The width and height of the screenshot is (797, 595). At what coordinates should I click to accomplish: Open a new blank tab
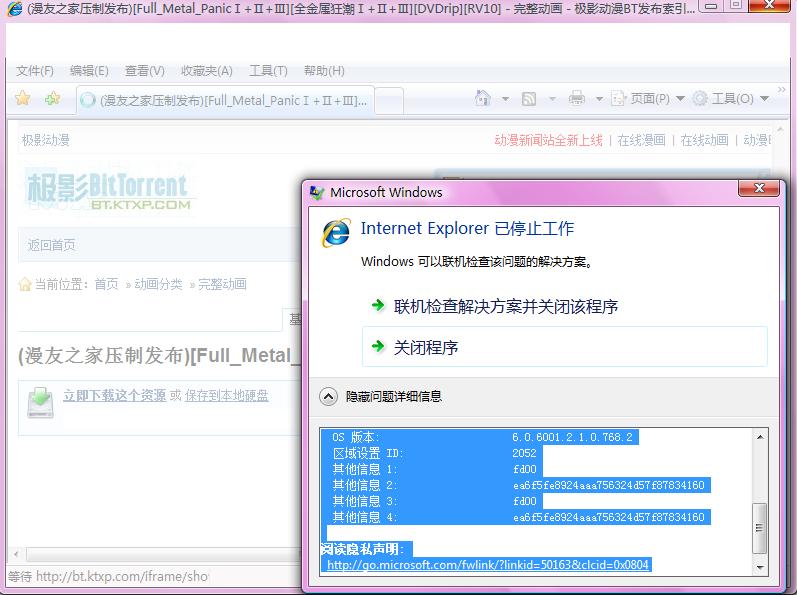click(389, 101)
